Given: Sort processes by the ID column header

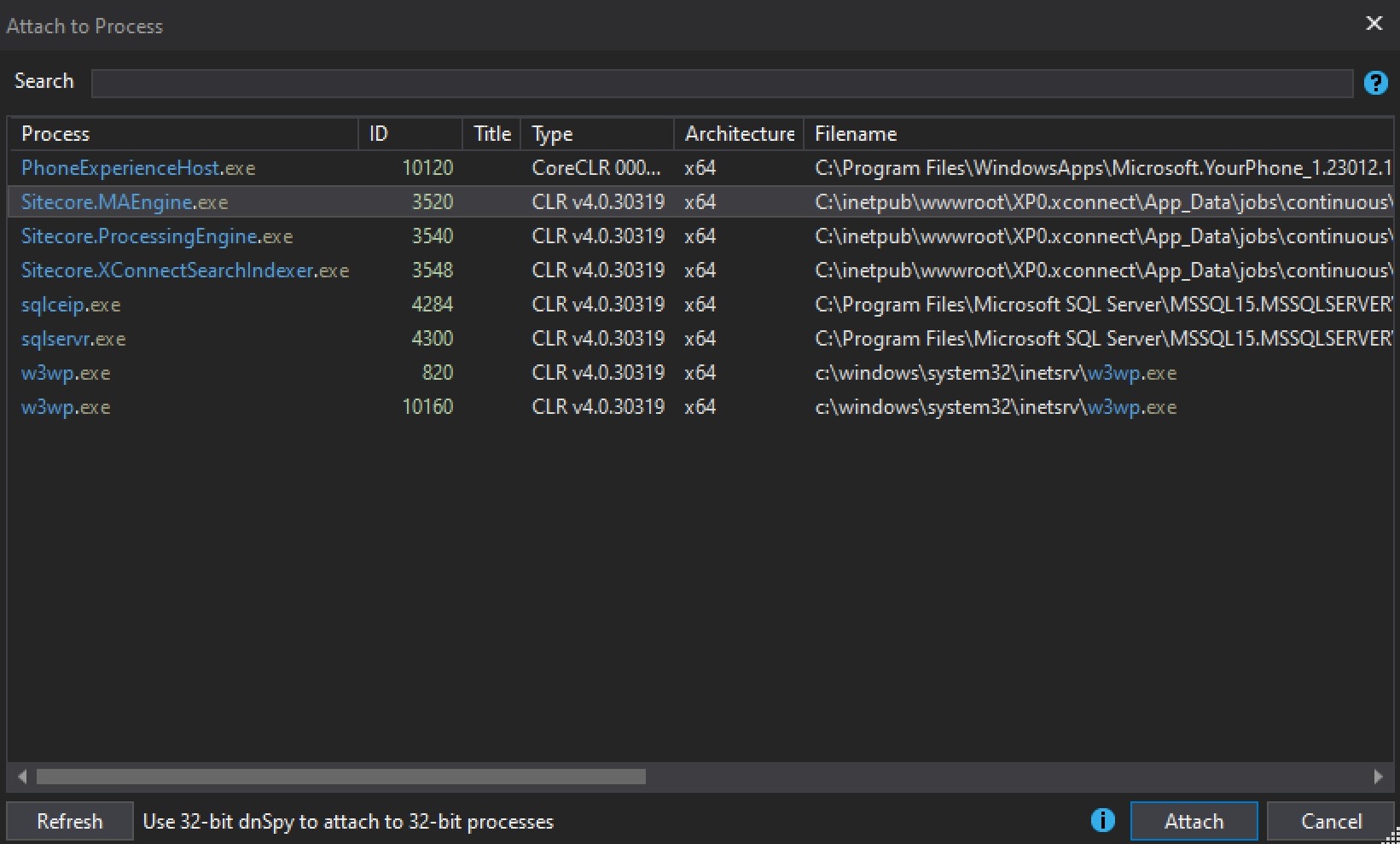Looking at the screenshot, I should 378,133.
